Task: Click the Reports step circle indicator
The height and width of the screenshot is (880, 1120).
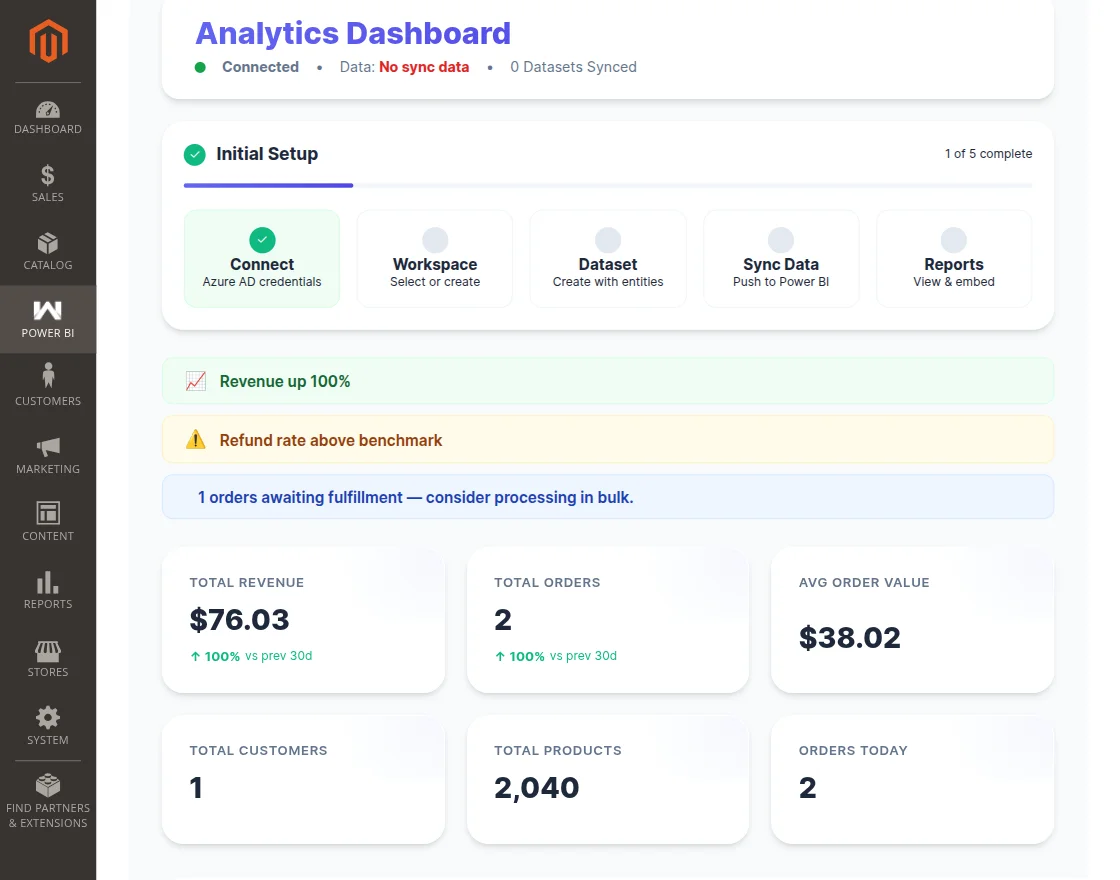Action: (954, 240)
